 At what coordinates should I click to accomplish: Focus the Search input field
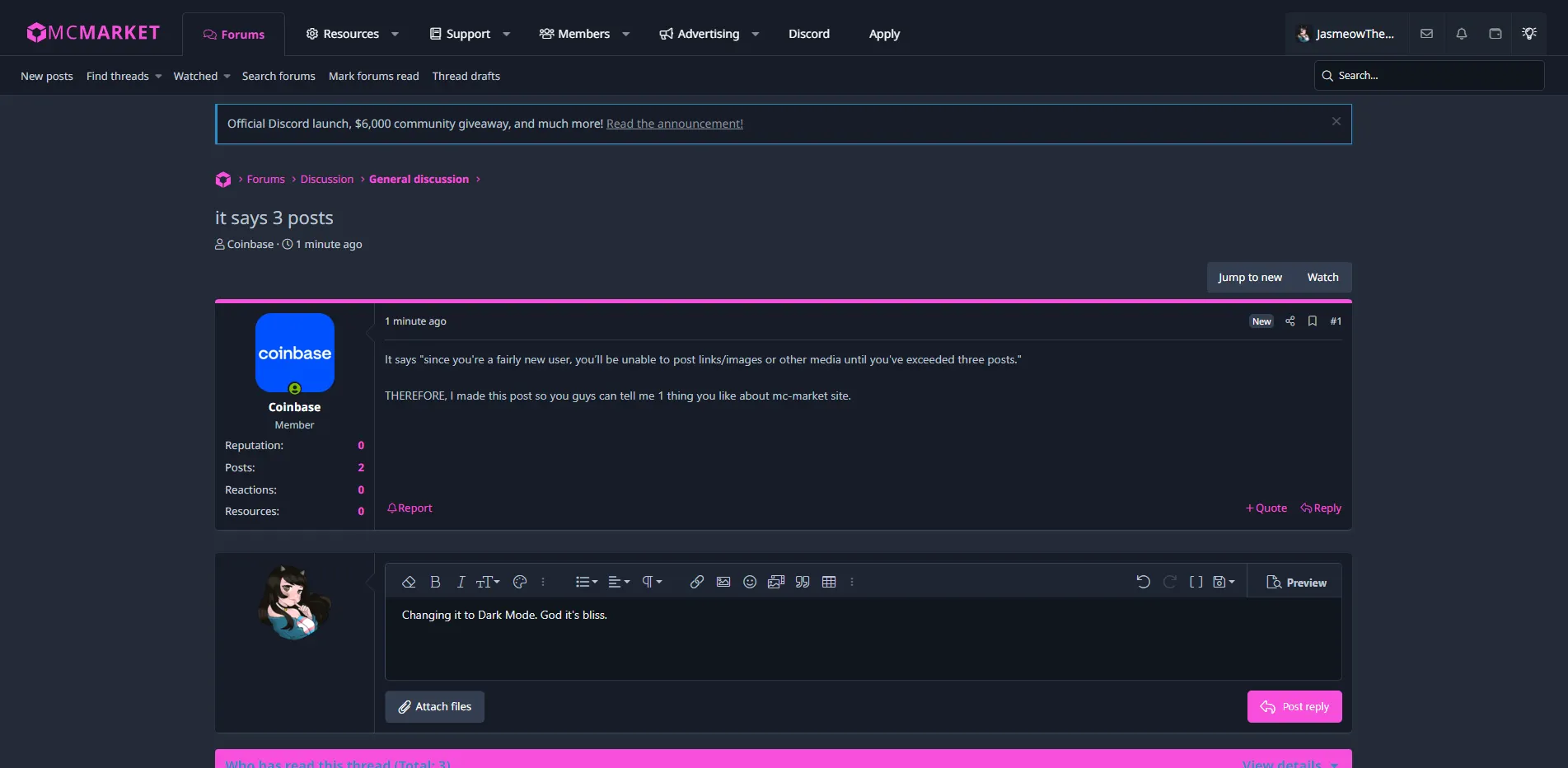(1429, 76)
